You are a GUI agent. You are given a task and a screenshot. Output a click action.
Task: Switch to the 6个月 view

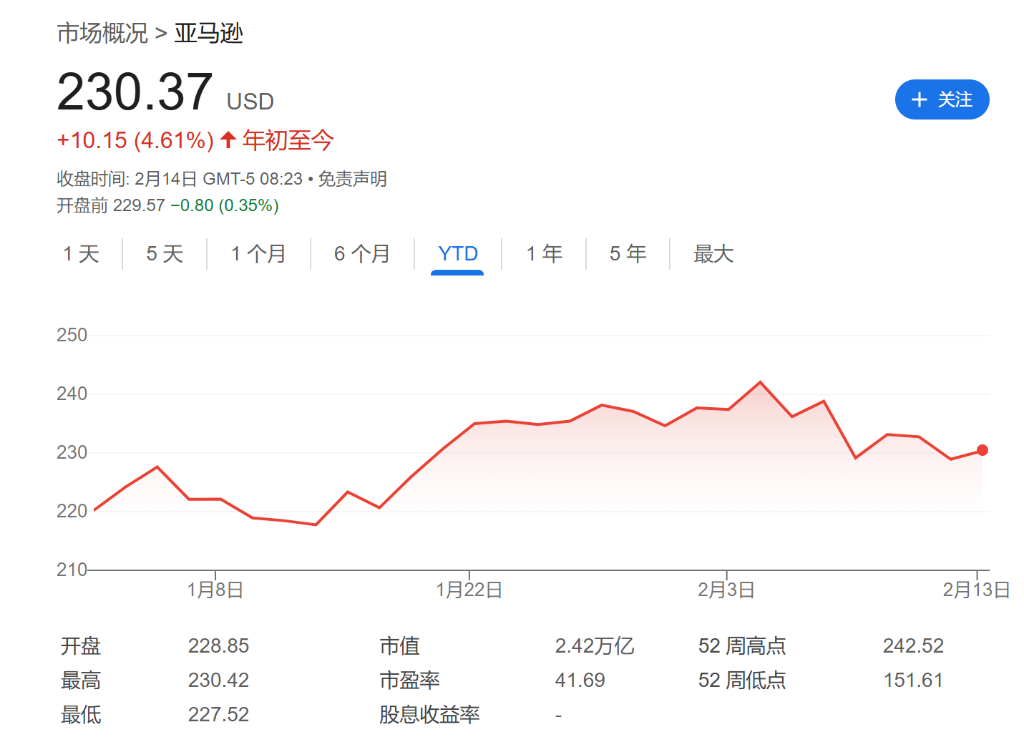pyautogui.click(x=361, y=254)
